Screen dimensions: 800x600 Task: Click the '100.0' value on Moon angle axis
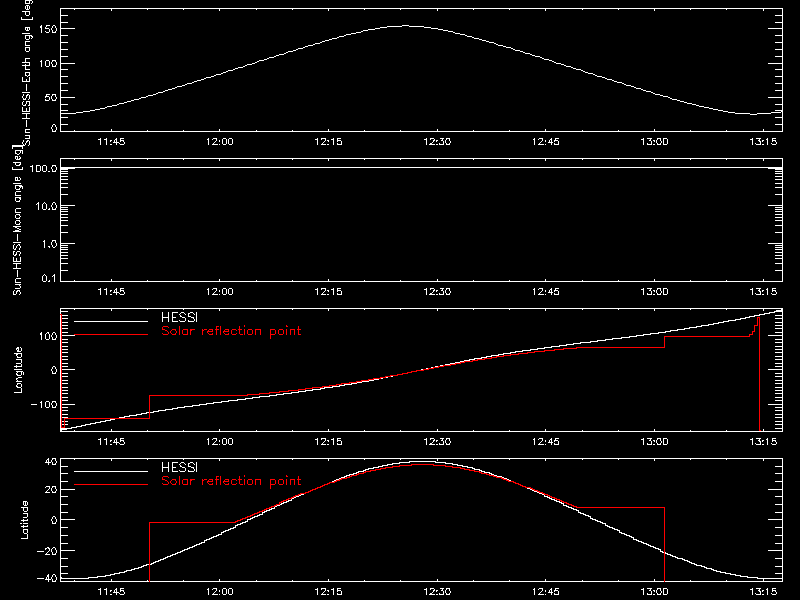pos(44,168)
